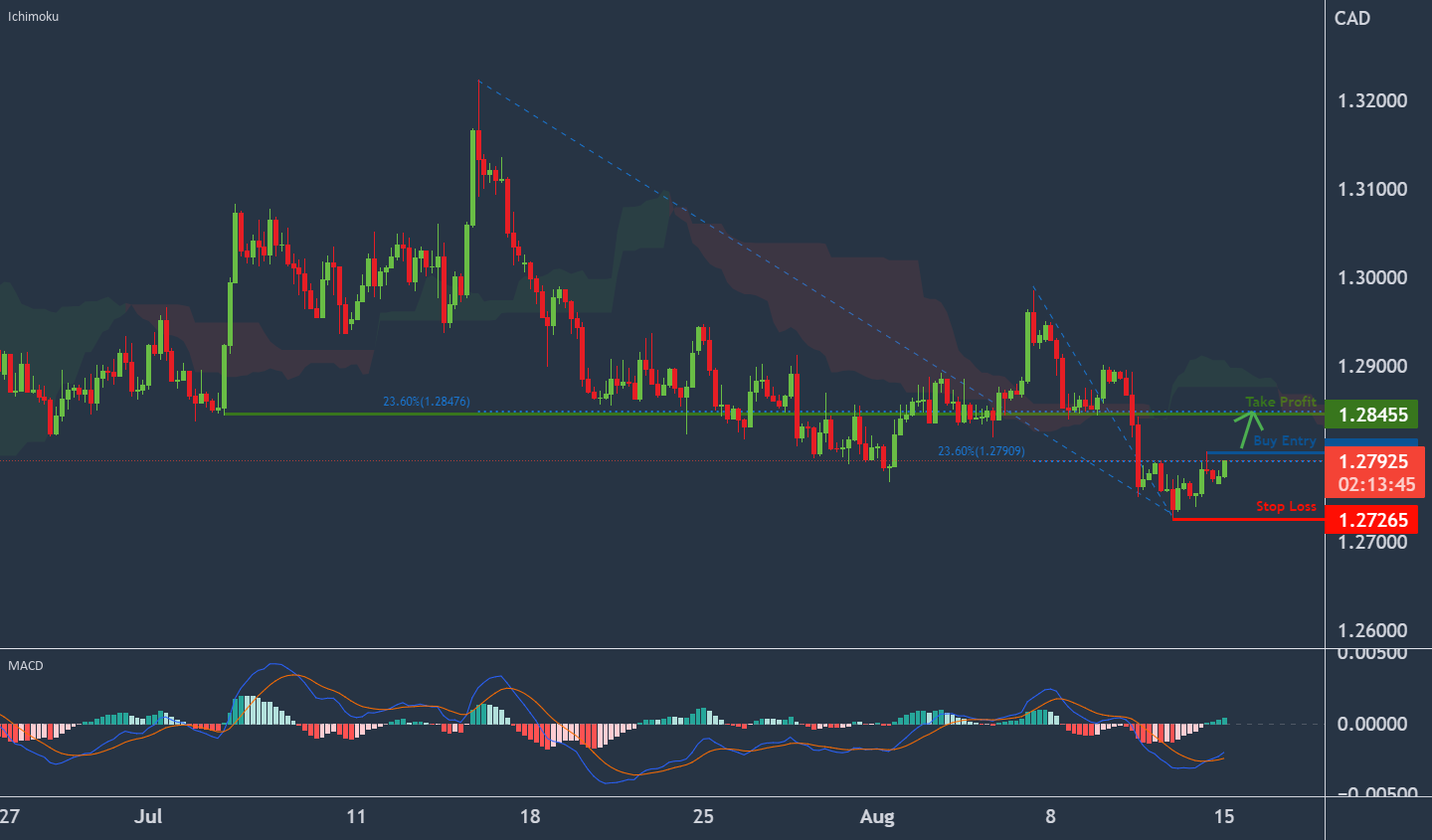
Task: Click the 1.30000 price axis label
Action: [1372, 277]
